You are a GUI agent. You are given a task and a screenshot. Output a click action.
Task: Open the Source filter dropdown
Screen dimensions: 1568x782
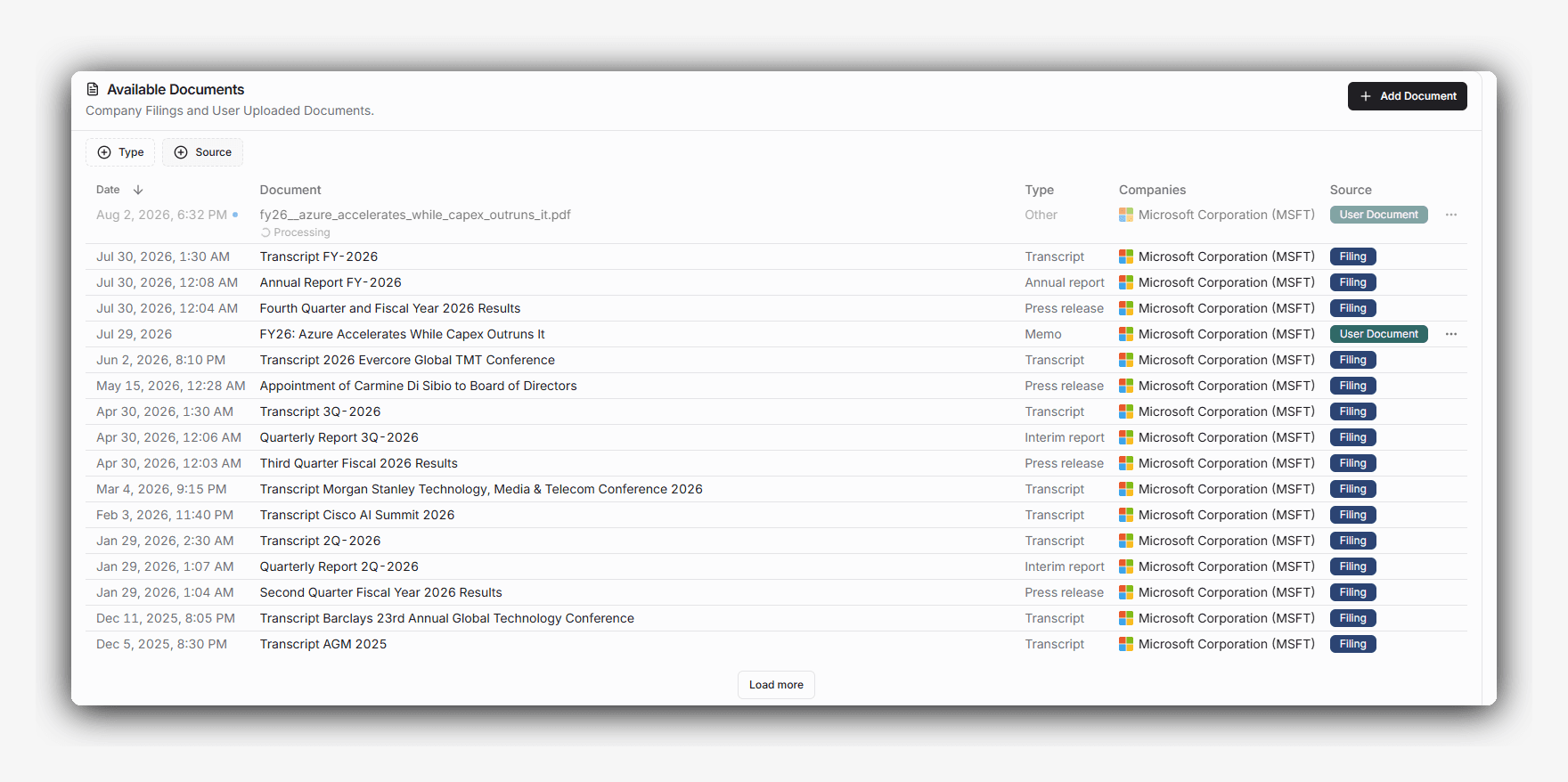[x=202, y=152]
